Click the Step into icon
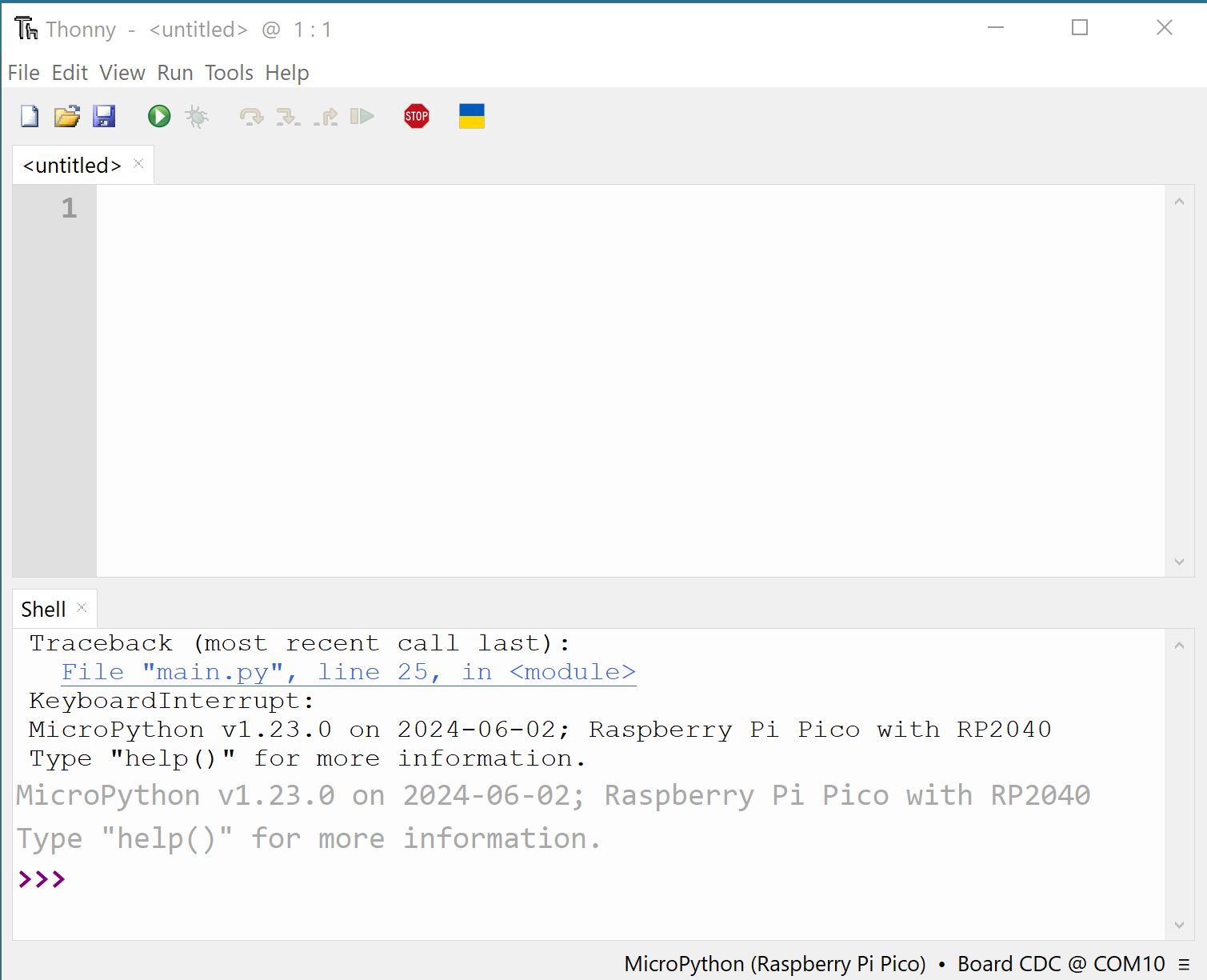The width and height of the screenshot is (1207, 980). coord(289,116)
